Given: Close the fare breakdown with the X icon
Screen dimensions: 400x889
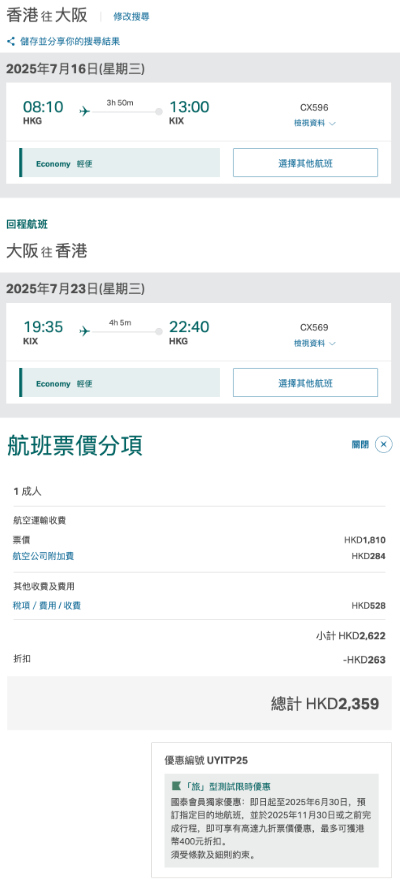Looking at the screenshot, I should (384, 444).
